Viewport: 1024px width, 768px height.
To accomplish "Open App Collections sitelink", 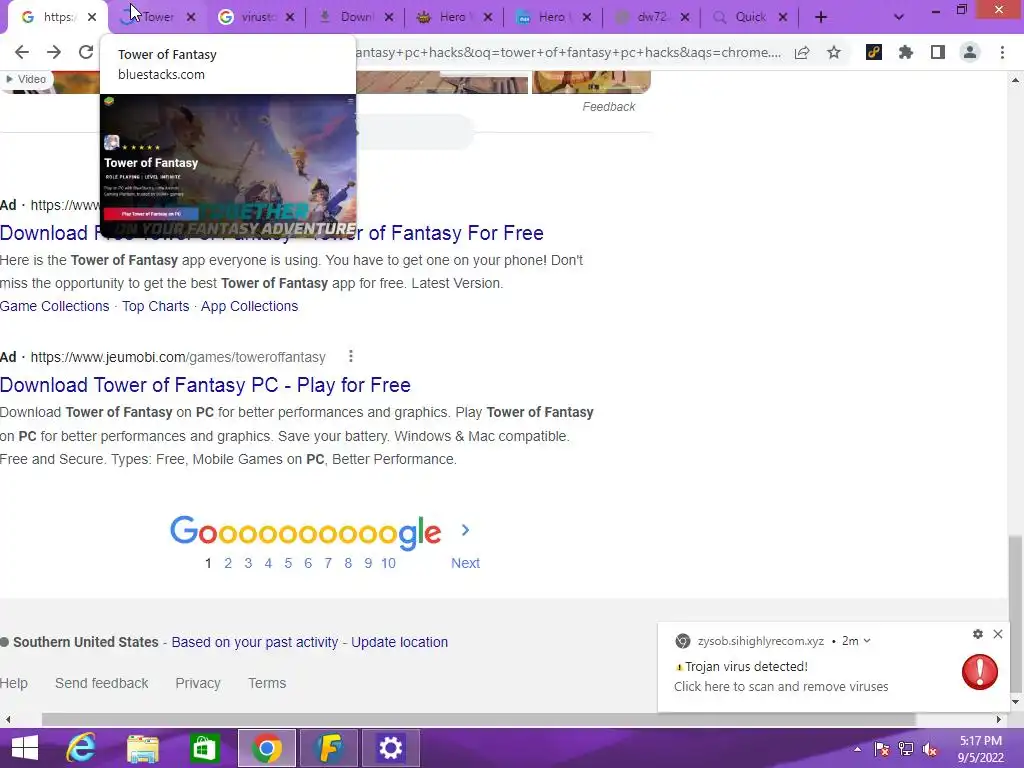I will point(249,306).
